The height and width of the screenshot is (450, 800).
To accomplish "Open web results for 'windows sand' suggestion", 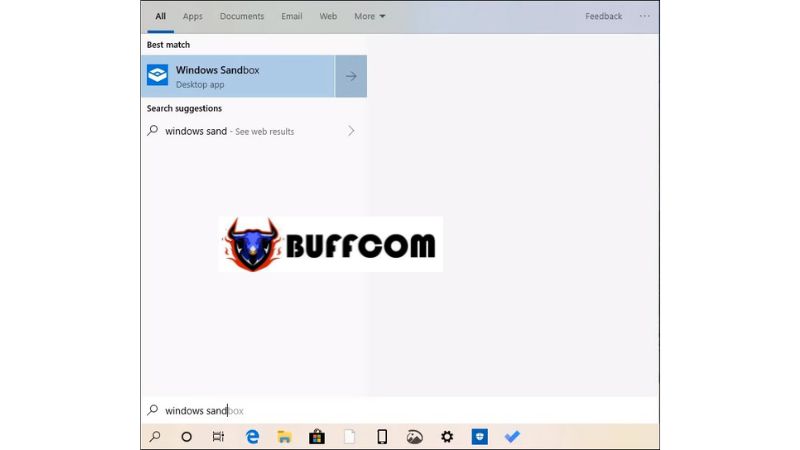I will pos(254,131).
